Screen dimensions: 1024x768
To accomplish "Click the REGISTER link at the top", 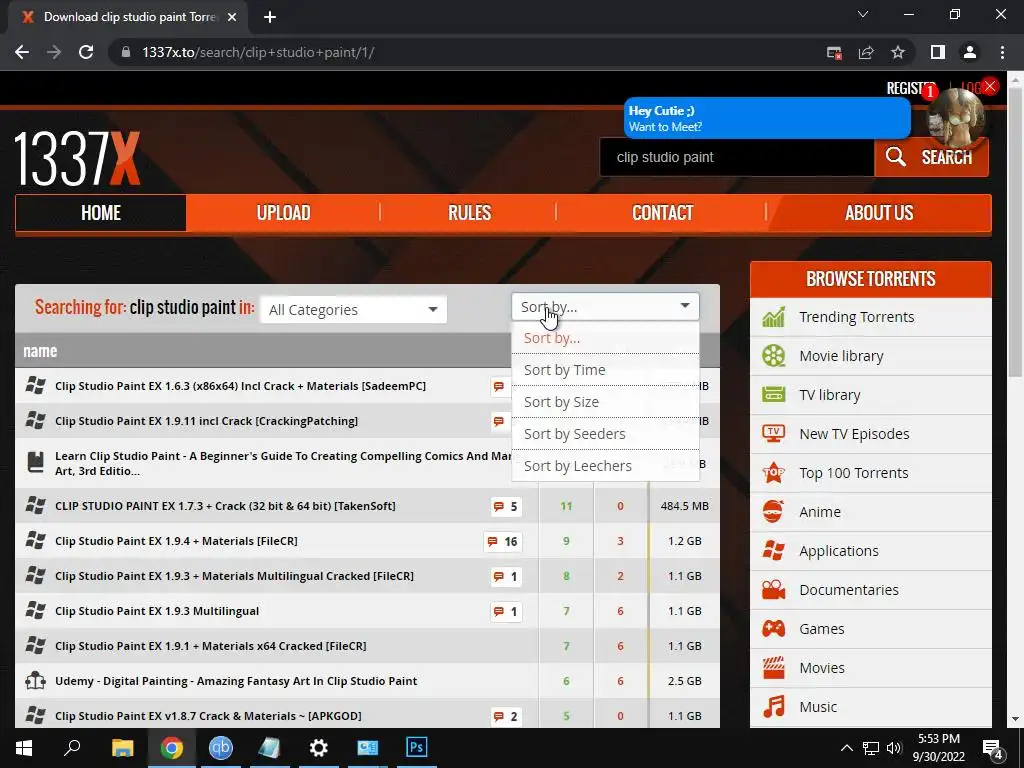I will pos(910,88).
